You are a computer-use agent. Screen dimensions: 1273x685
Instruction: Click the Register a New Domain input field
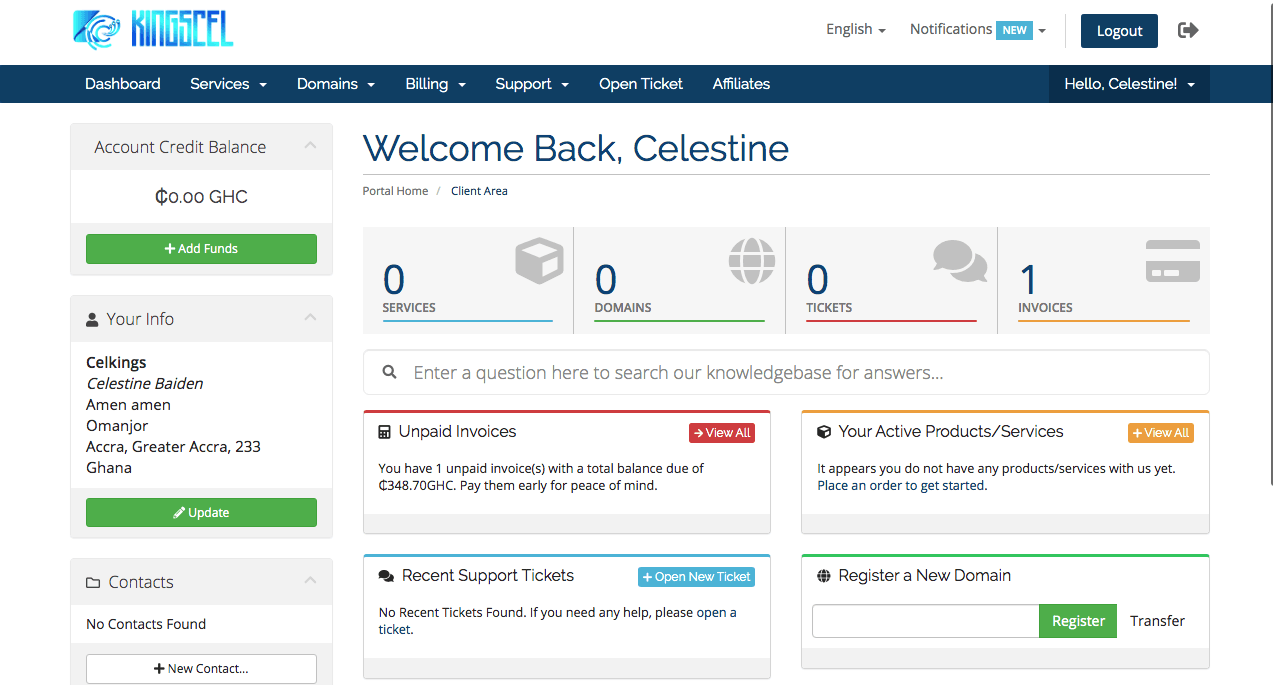(925, 621)
